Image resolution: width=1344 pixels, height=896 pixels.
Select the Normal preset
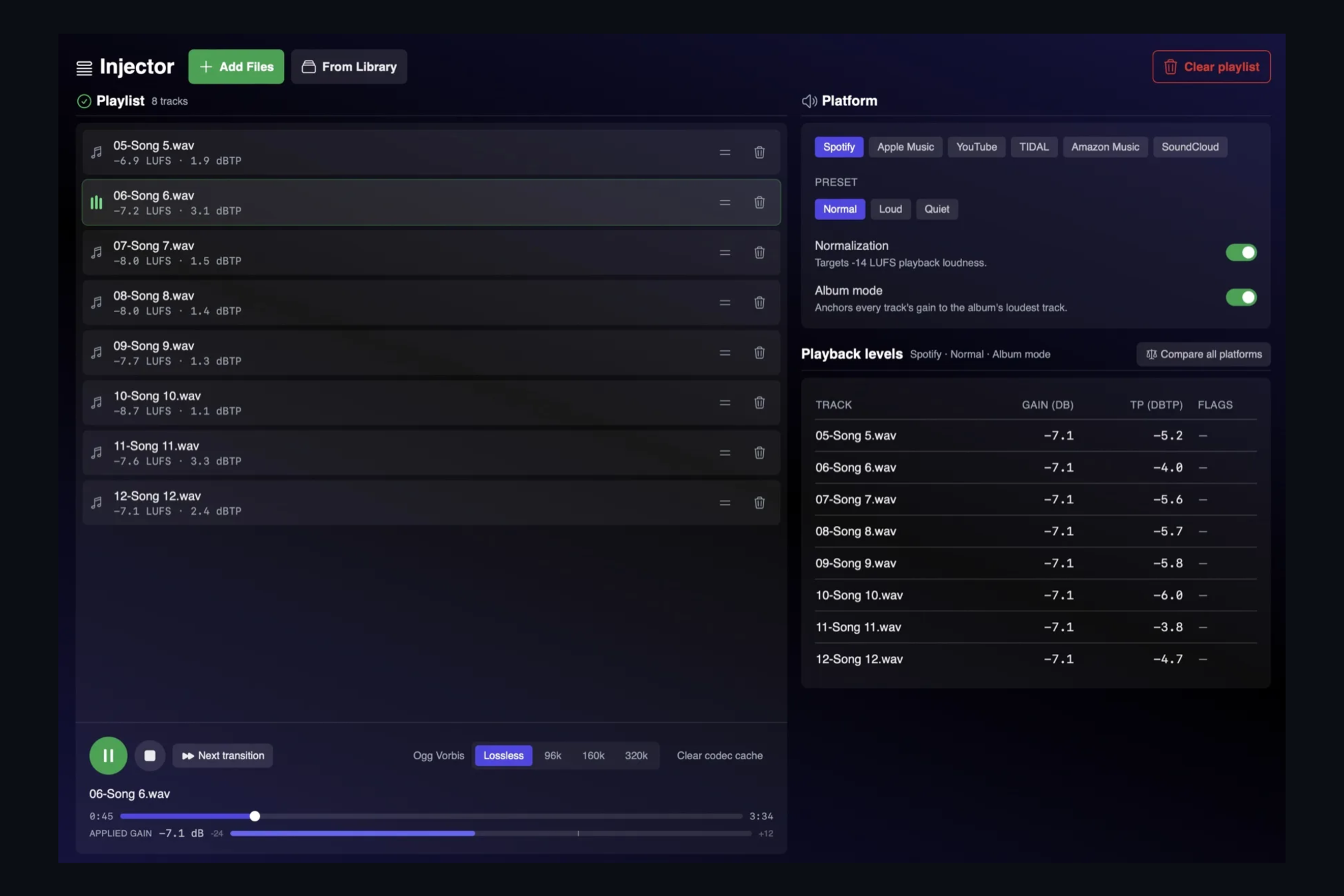pos(839,209)
